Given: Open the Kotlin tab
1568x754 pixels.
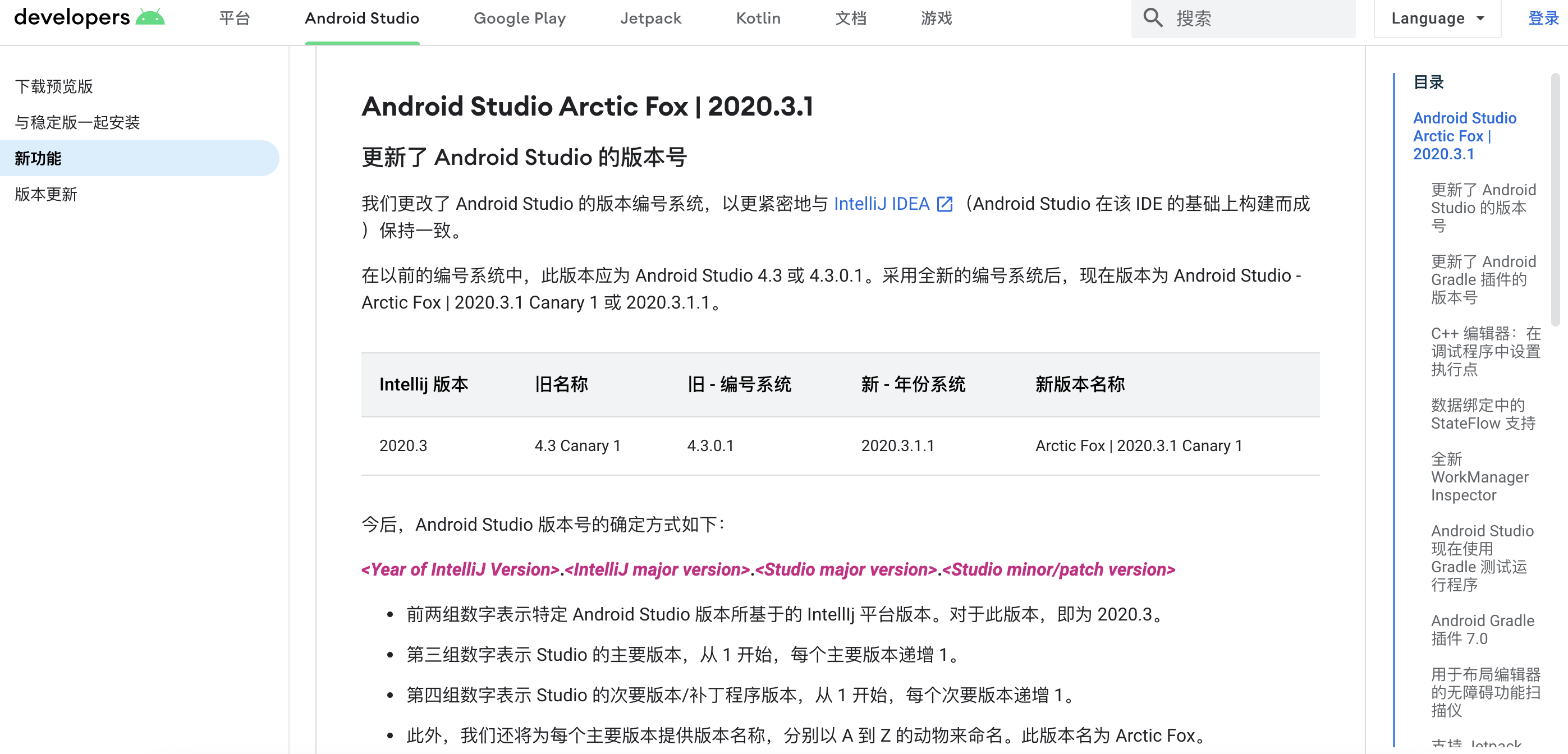Looking at the screenshot, I should pyautogui.click(x=758, y=19).
